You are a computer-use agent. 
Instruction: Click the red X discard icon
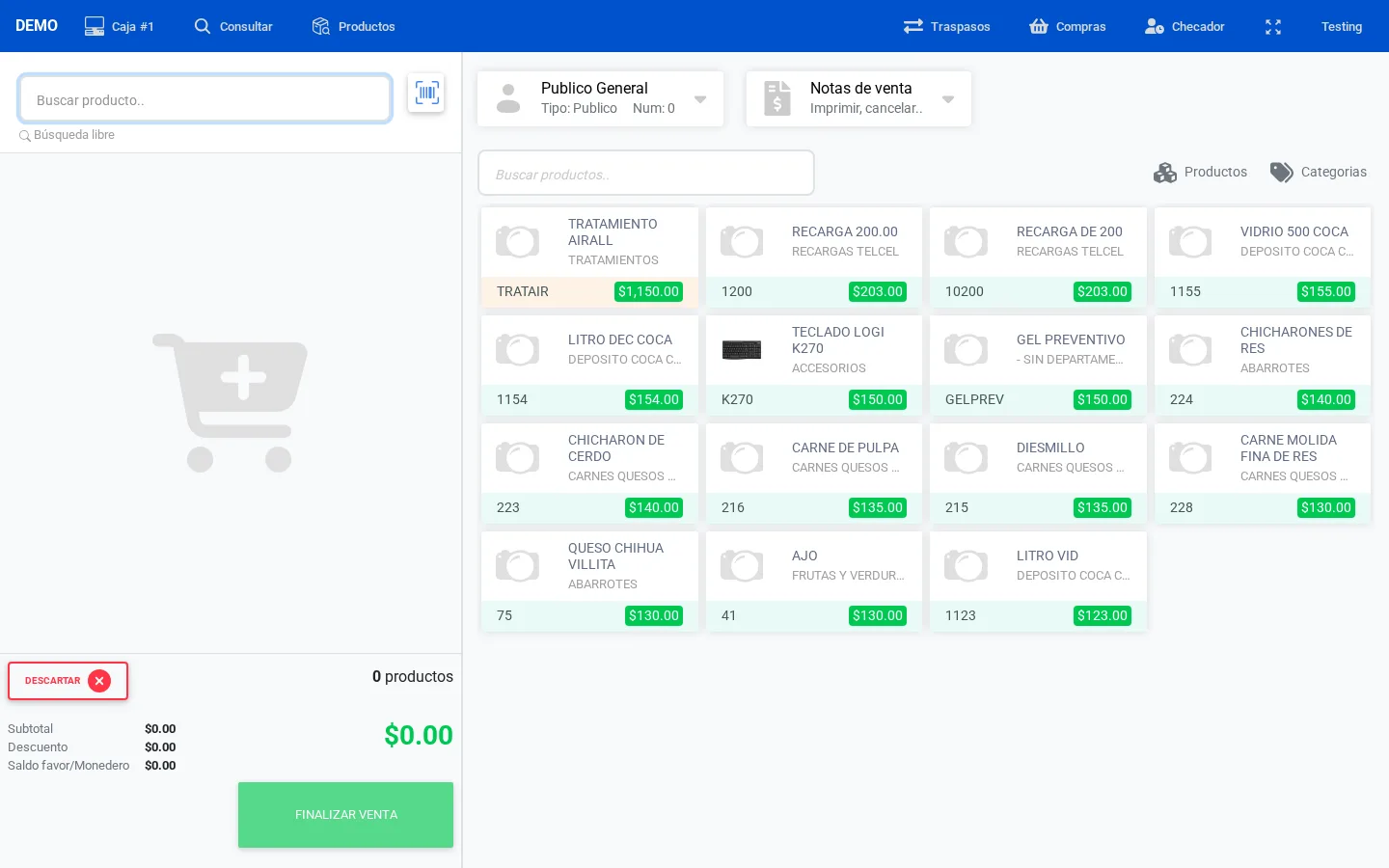[x=99, y=681]
